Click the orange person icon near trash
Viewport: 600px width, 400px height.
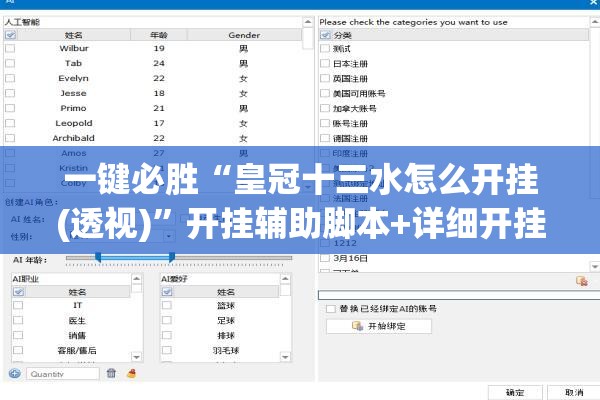[x=131, y=373]
